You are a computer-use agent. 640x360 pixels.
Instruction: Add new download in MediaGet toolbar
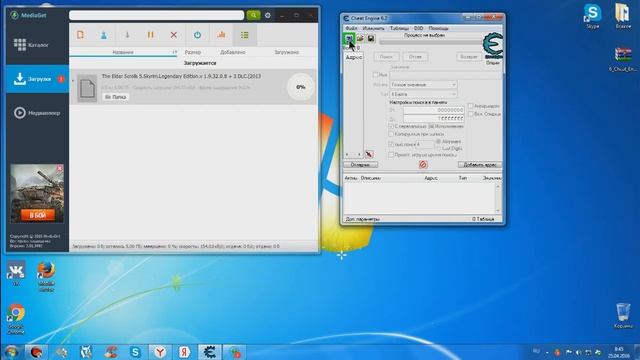pos(80,35)
